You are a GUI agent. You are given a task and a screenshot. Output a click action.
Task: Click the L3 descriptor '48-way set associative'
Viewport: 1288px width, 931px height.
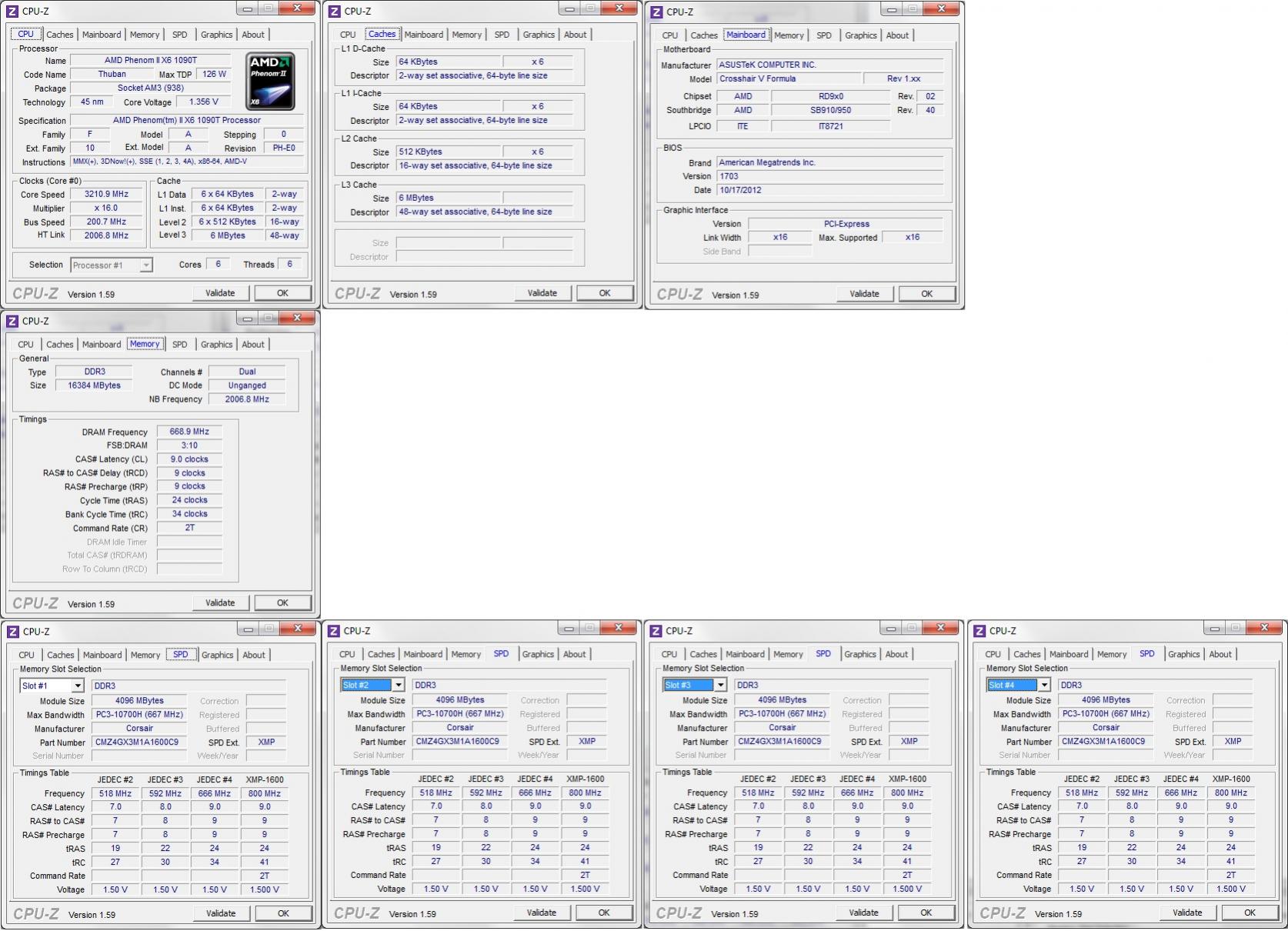click(x=485, y=212)
